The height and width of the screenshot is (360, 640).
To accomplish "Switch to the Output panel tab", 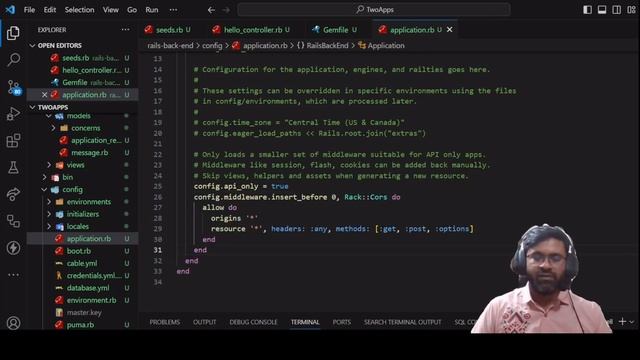I will [x=204, y=322].
